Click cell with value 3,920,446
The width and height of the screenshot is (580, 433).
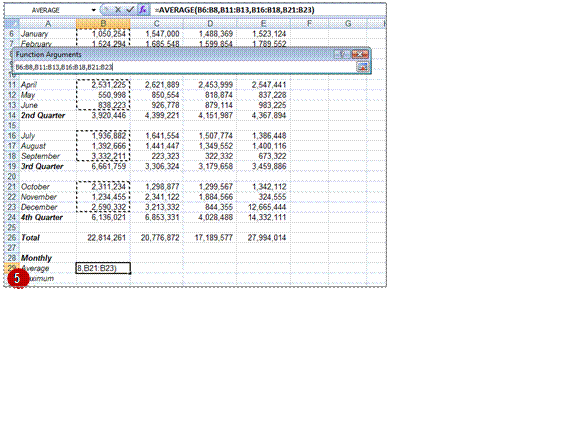tap(103, 115)
